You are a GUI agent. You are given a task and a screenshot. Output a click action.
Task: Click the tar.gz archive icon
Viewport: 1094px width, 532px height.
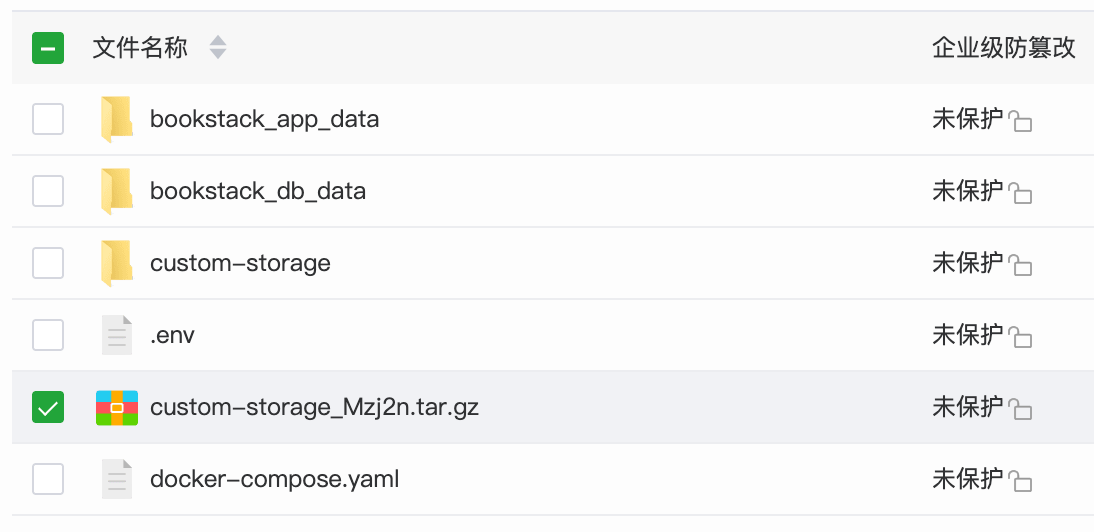click(x=116, y=408)
